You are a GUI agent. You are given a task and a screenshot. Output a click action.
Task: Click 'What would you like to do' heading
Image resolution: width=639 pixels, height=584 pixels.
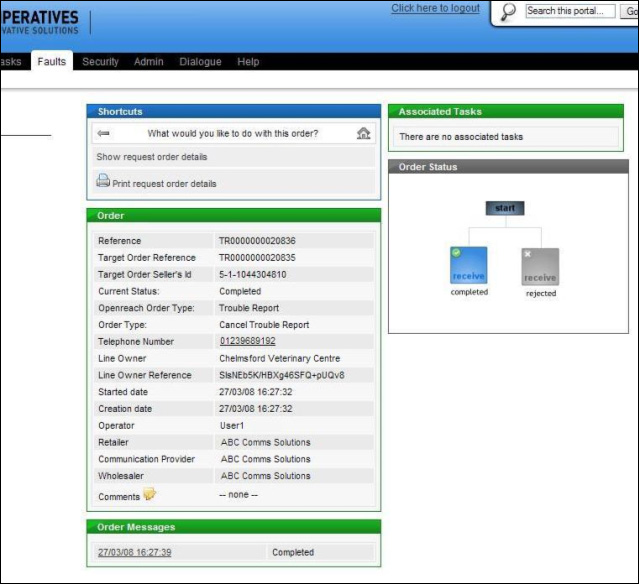pos(233,134)
